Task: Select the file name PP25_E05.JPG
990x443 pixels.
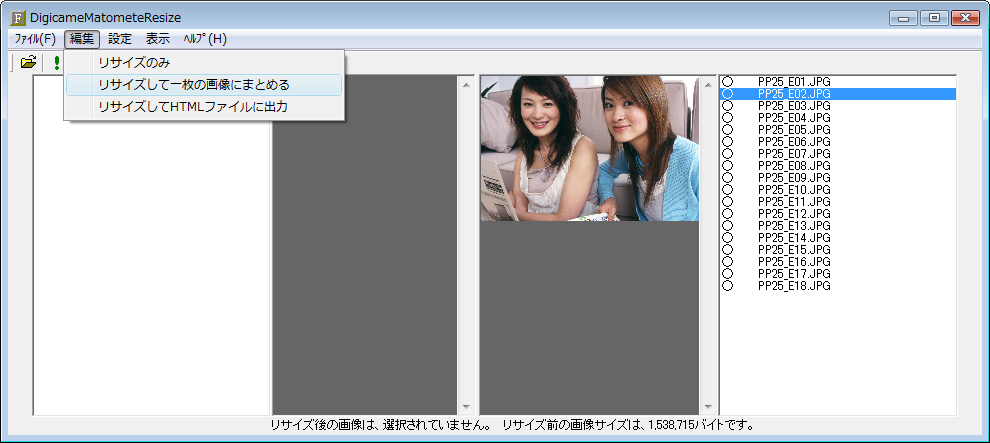Action: (794, 129)
